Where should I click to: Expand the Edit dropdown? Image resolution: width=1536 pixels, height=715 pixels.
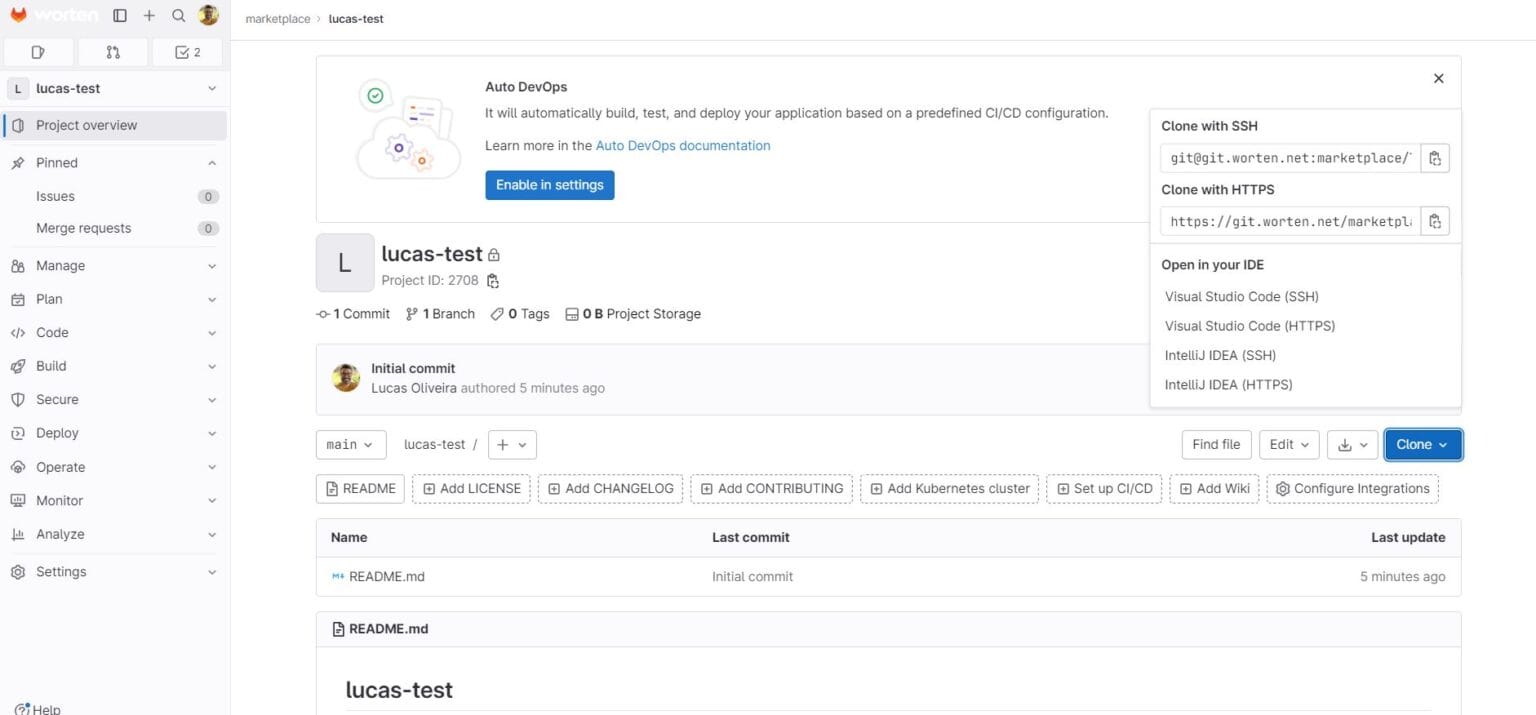click(x=1288, y=444)
